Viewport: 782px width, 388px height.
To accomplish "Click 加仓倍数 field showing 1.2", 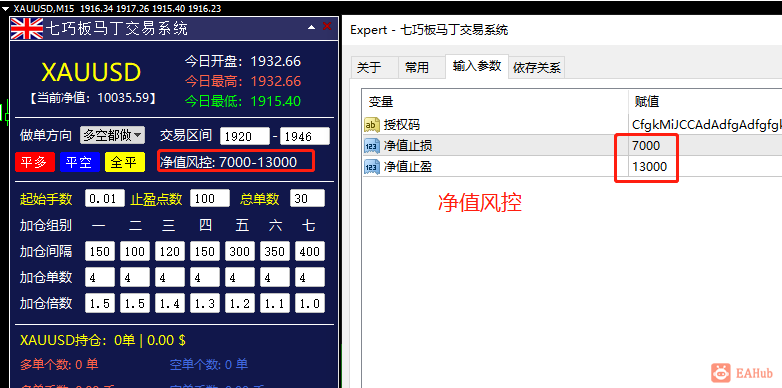I will (239, 303).
